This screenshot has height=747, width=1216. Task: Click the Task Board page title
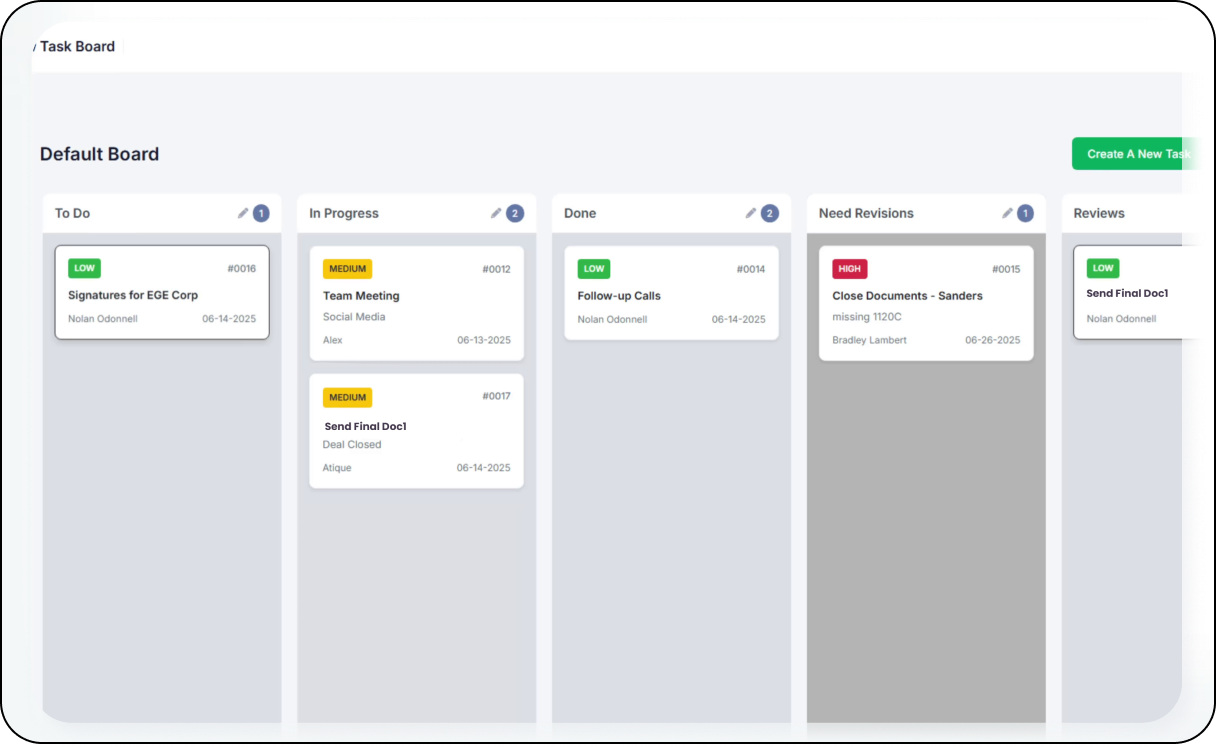click(77, 46)
